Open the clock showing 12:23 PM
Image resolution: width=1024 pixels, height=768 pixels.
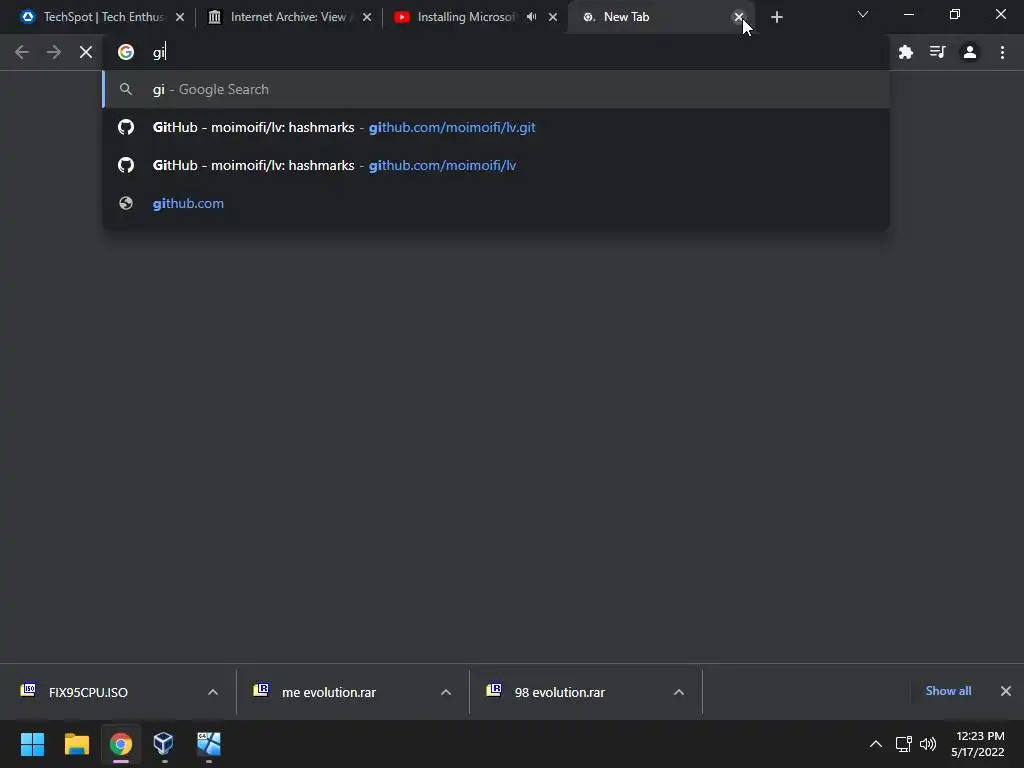tap(978, 744)
